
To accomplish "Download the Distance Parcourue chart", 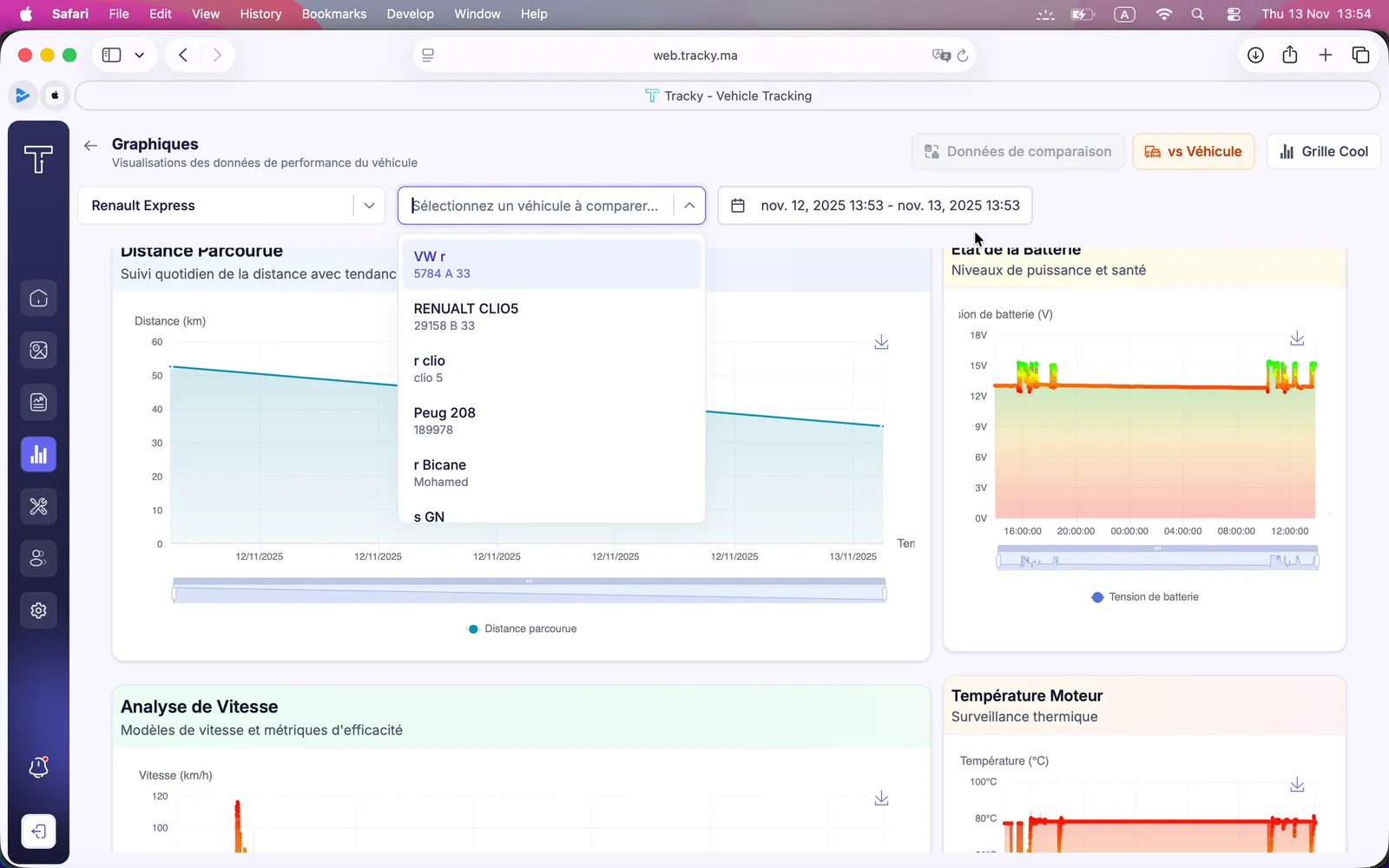I will point(881,342).
